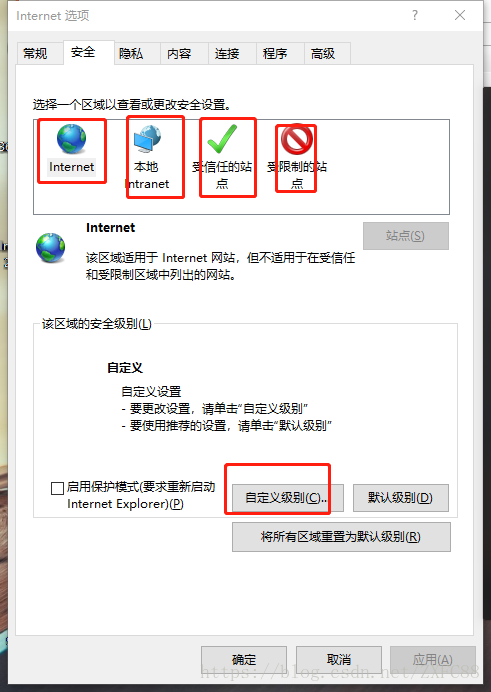The width and height of the screenshot is (491, 692).
Task: Open the 程序 tab
Action: tap(275, 53)
